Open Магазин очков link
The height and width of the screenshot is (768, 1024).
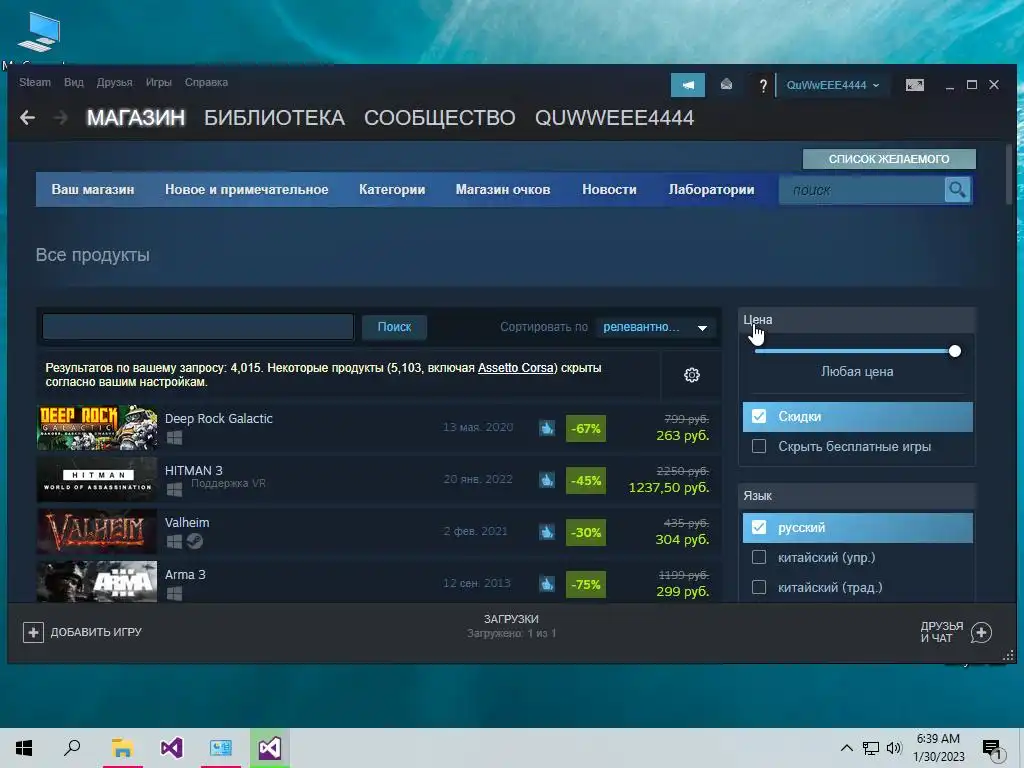point(503,189)
